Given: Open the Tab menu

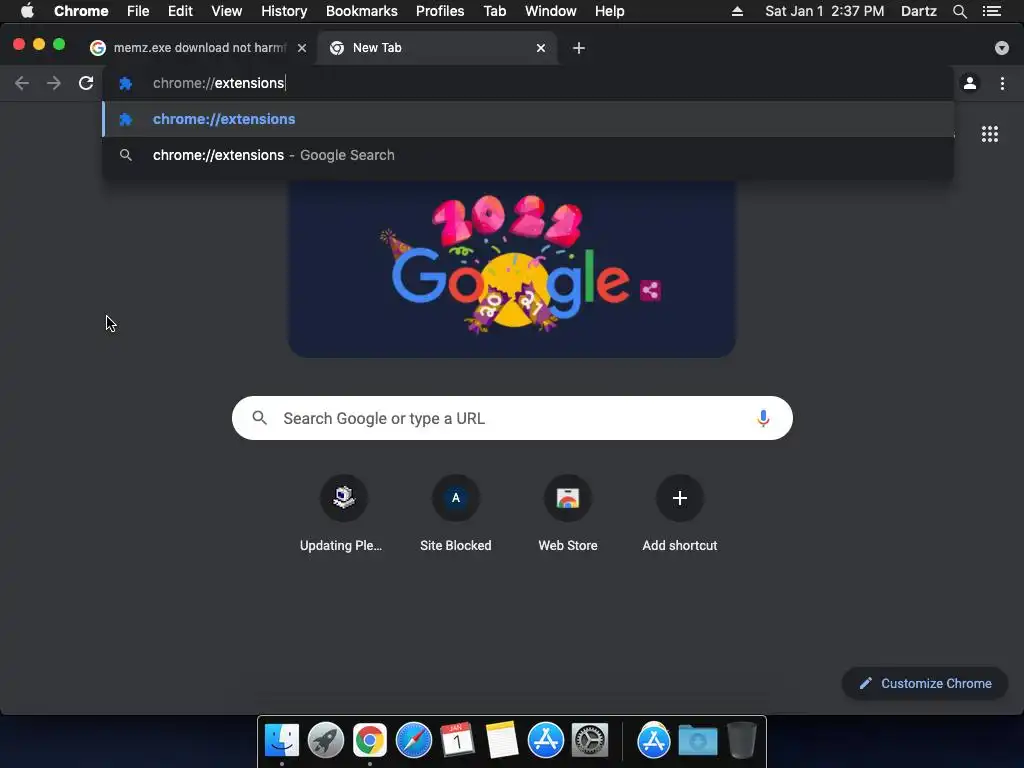Looking at the screenshot, I should point(494,11).
